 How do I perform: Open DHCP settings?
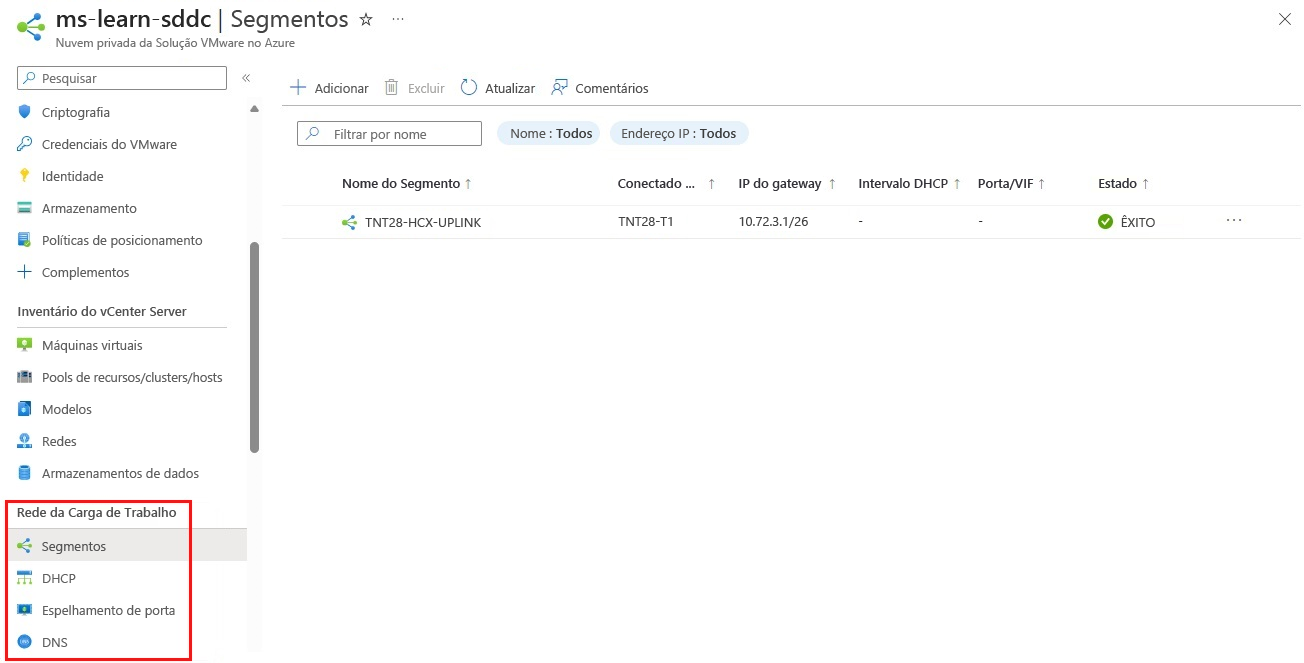click(x=59, y=578)
